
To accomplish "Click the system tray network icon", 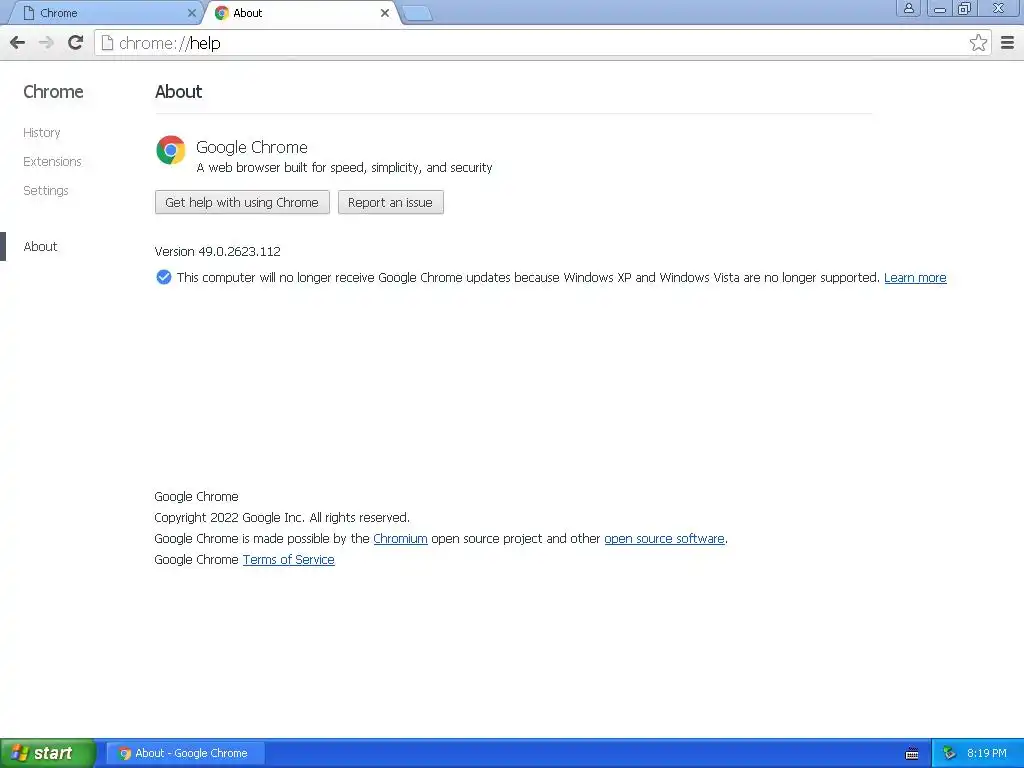I will coord(948,754).
